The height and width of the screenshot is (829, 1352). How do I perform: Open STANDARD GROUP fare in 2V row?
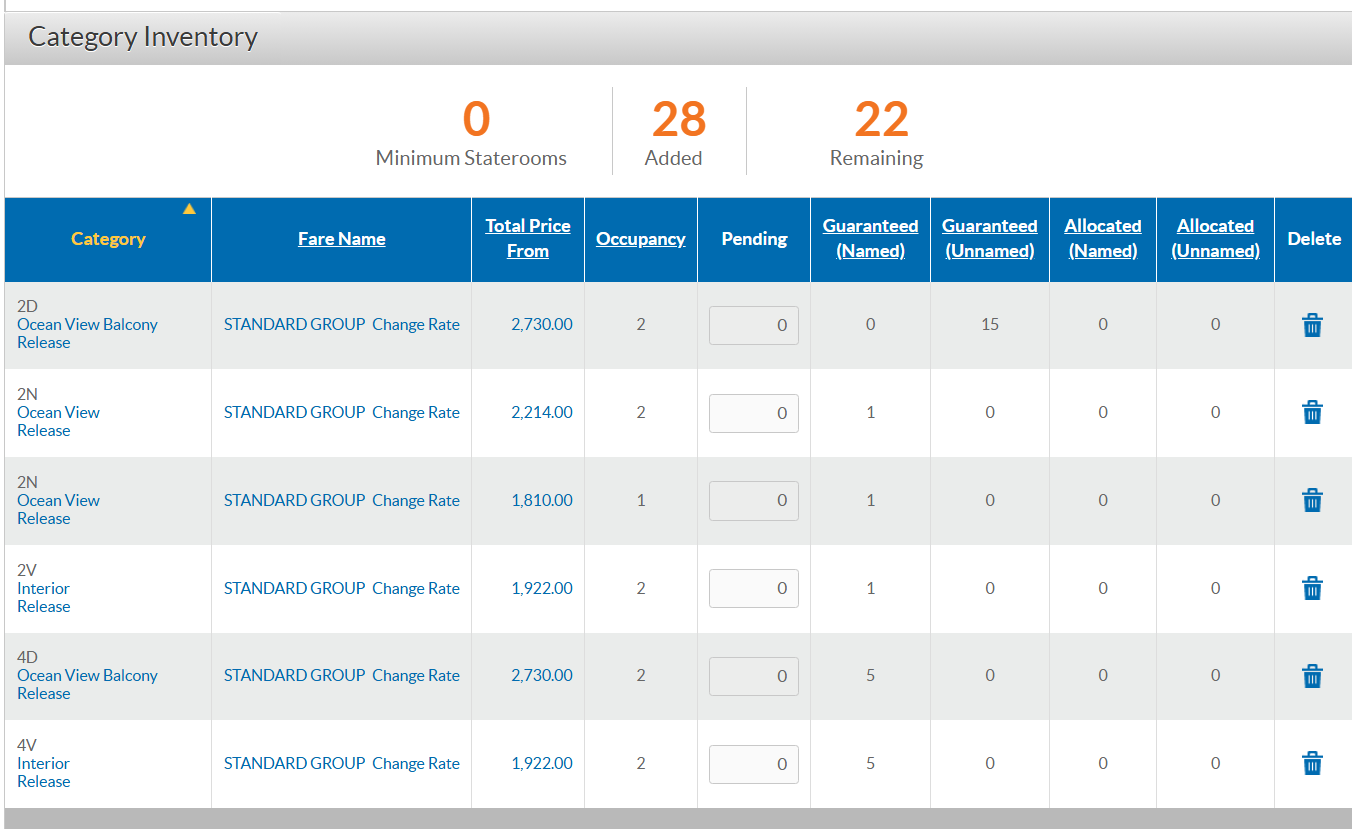[294, 588]
